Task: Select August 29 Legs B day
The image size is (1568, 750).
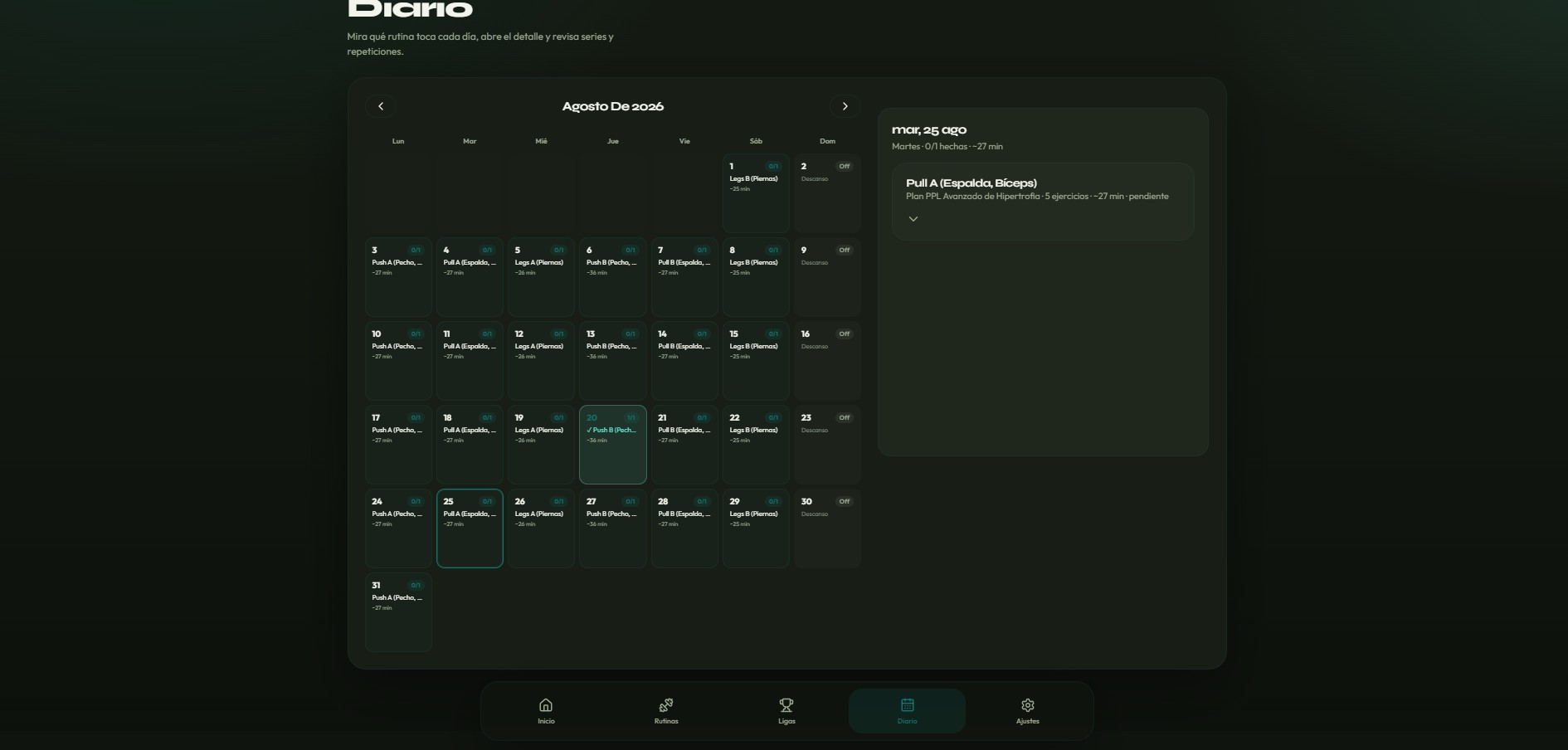Action: 756,528
